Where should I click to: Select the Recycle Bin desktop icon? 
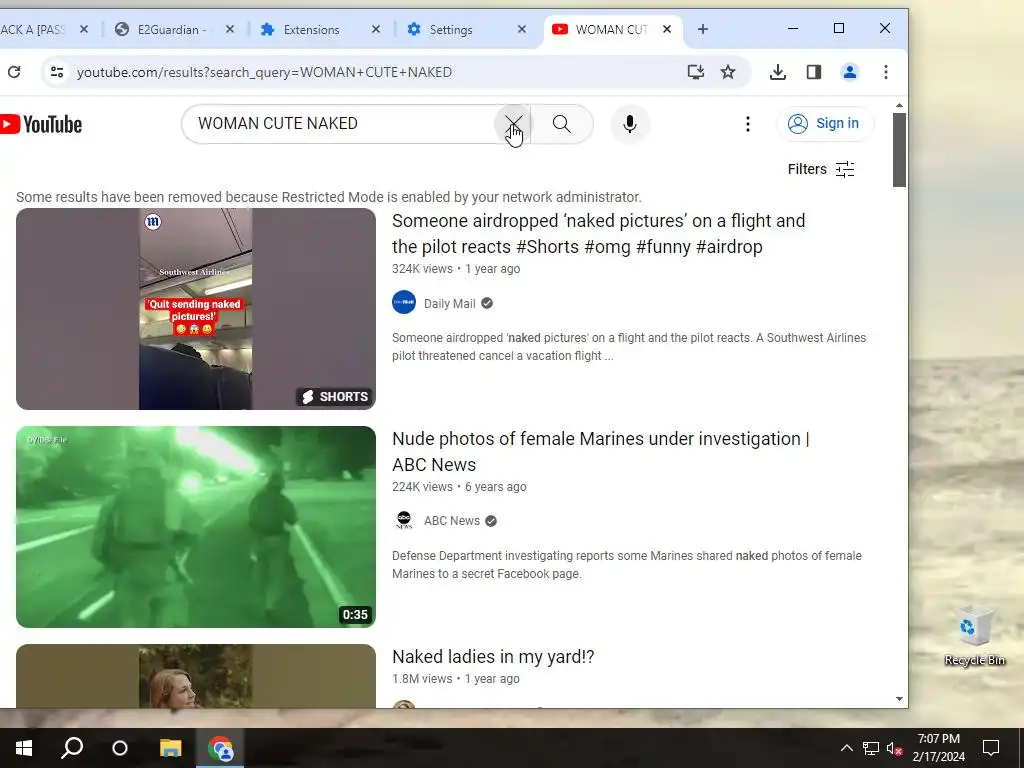tap(974, 635)
